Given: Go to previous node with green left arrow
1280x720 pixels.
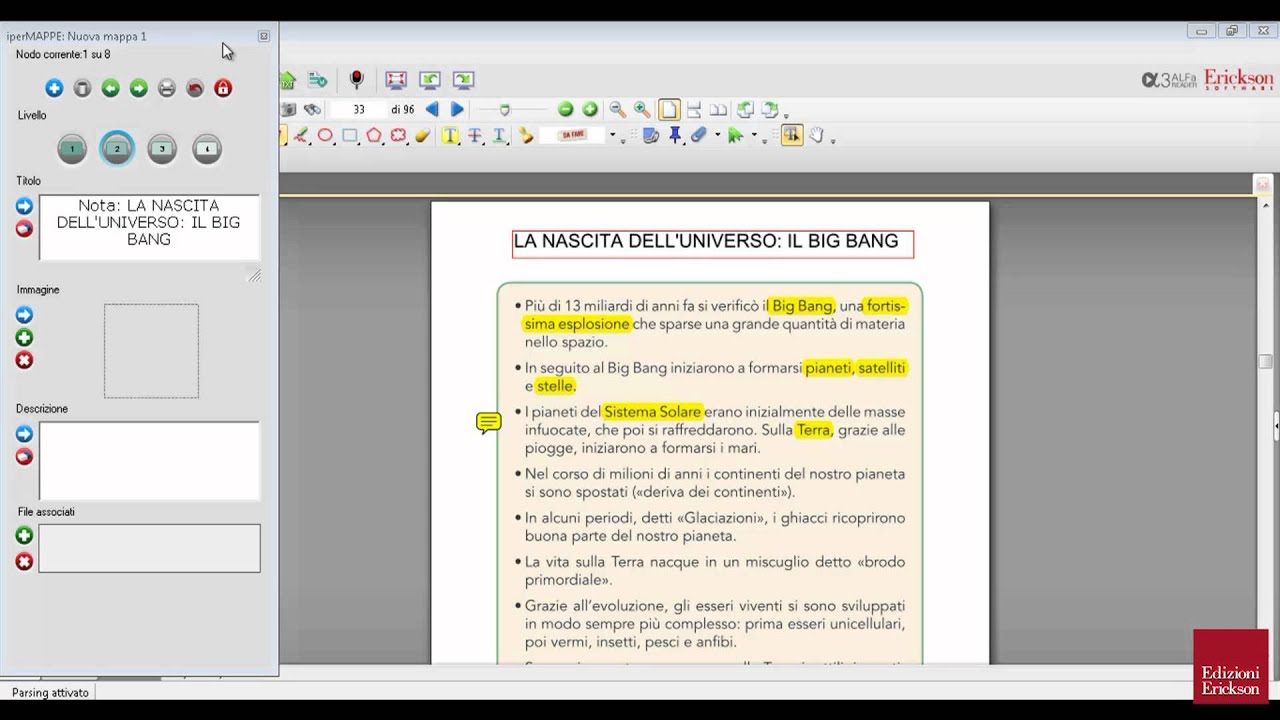Looking at the screenshot, I should (x=110, y=89).
